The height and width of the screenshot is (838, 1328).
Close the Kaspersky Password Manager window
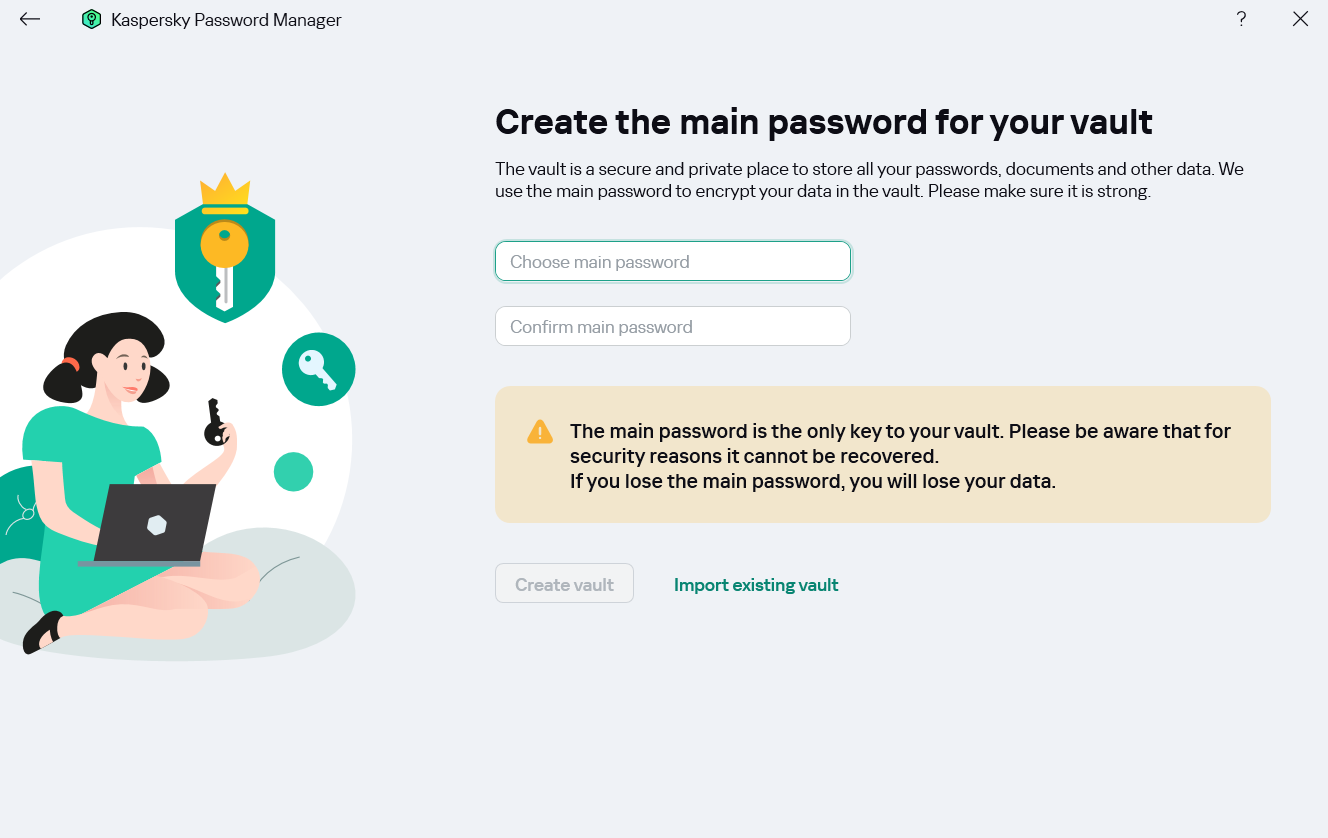[x=1300, y=19]
